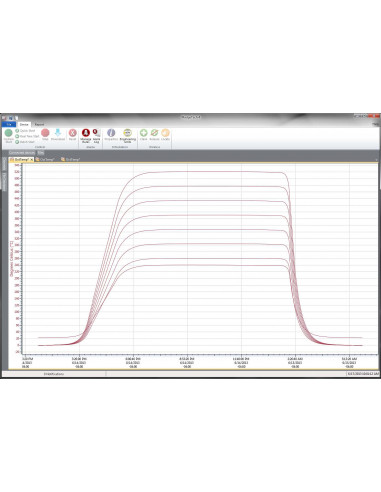The width and height of the screenshot is (381, 492).
Task: Open the Files panel tab
Action: pyautogui.click(x=41, y=153)
